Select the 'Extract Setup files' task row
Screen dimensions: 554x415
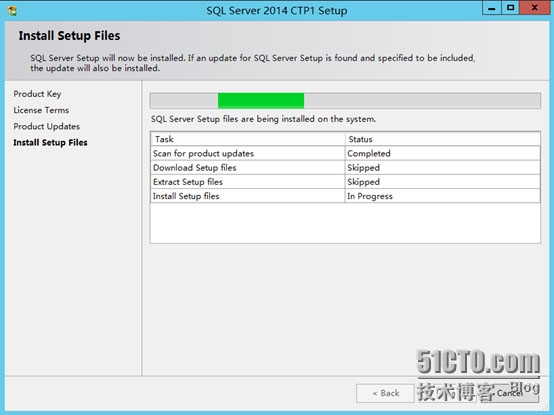click(x=345, y=182)
